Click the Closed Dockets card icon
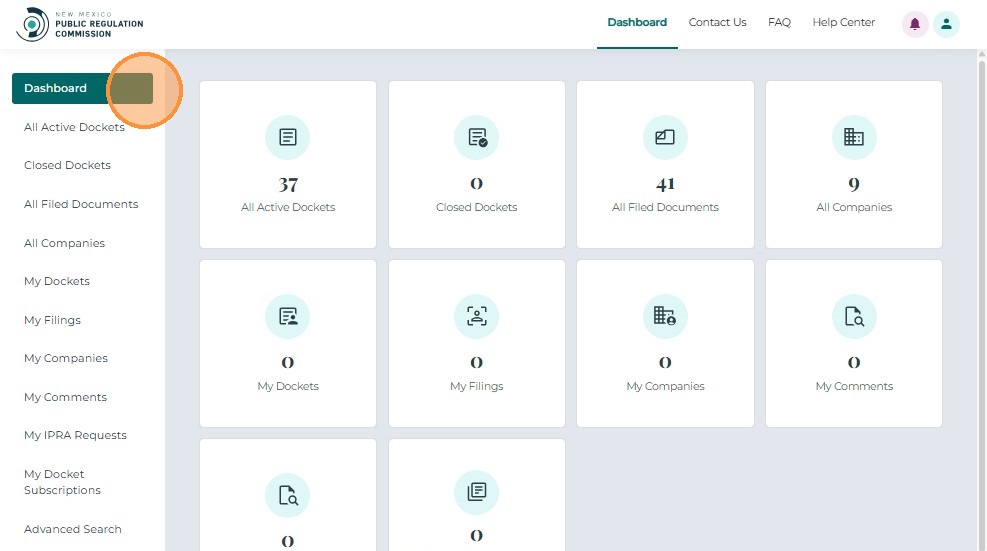 click(x=477, y=137)
